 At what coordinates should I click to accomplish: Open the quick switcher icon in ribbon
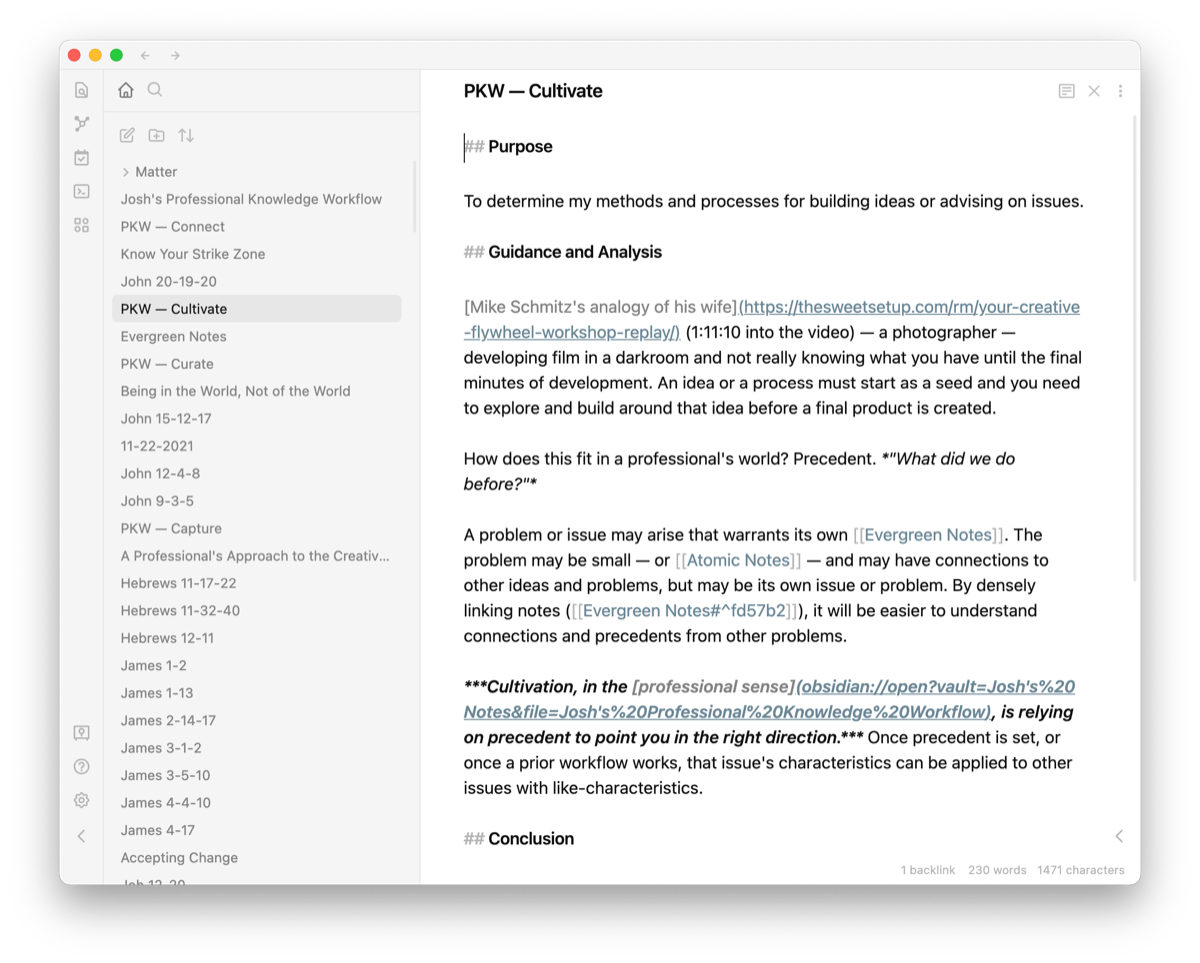[x=82, y=90]
